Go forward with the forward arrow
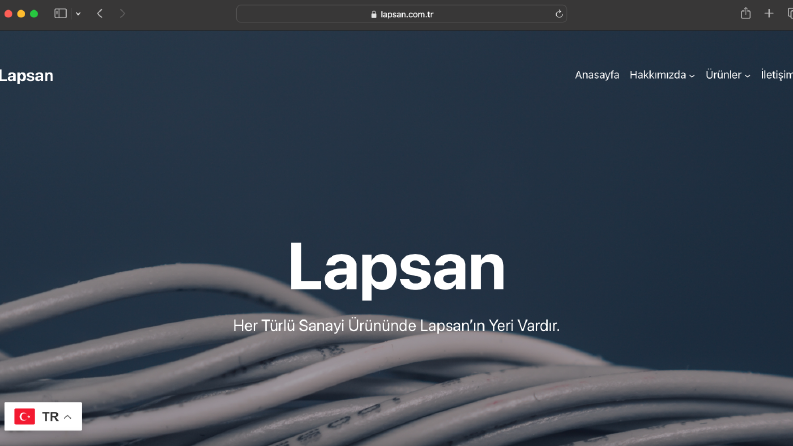The image size is (793, 446). tap(122, 14)
